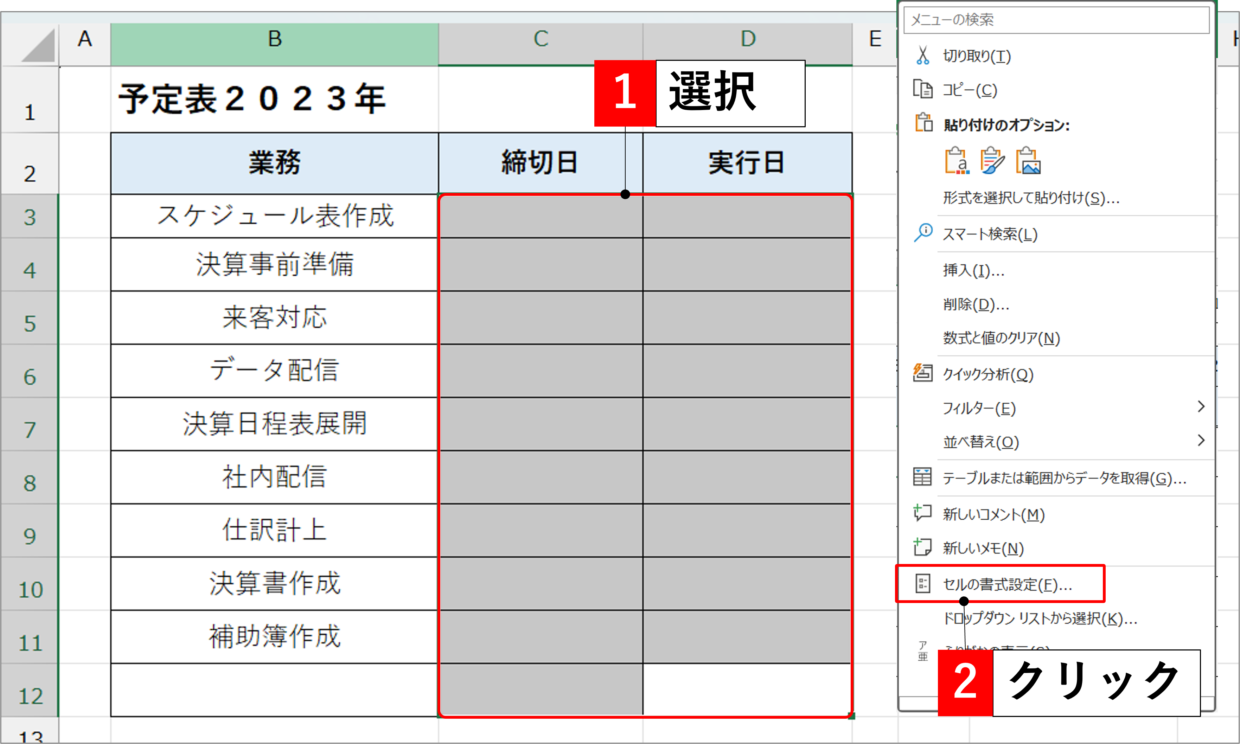Image resolution: width=1240 pixels, height=744 pixels.
Task: Click the Select All corner triangle
Action: click(37, 45)
